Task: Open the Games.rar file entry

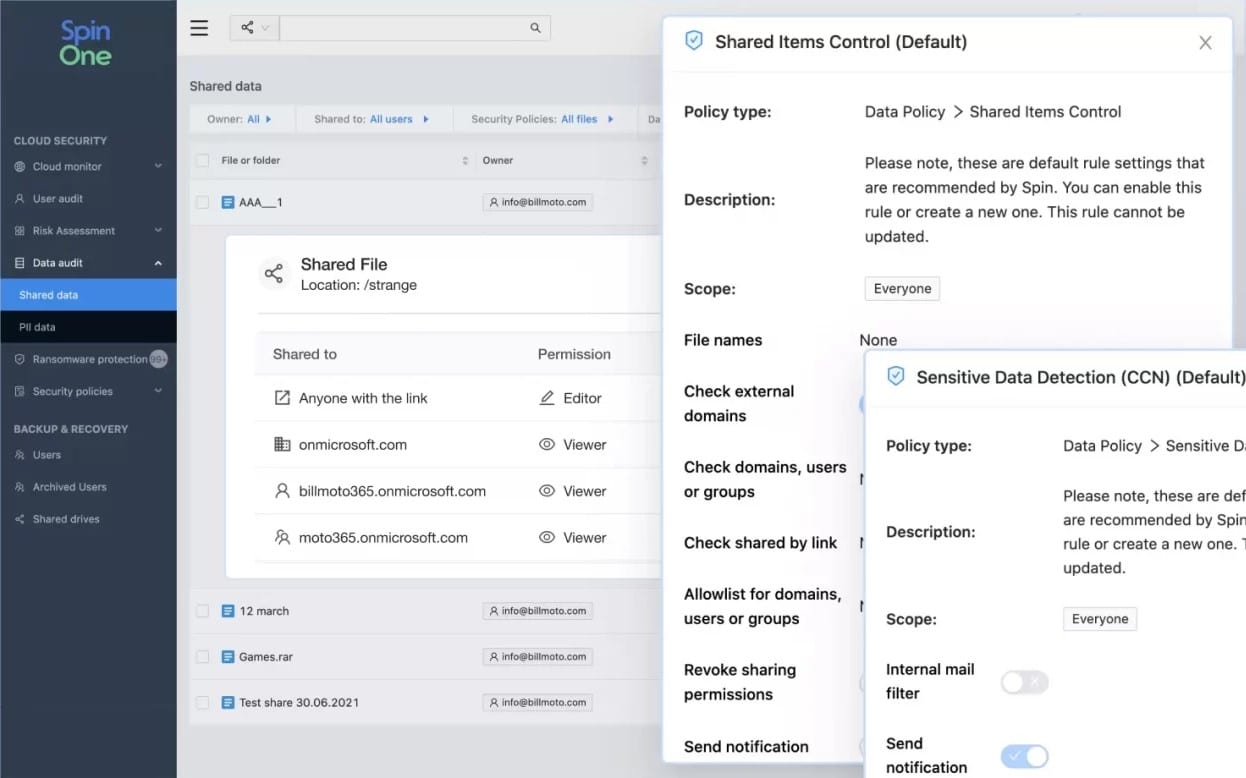Action: (265, 657)
